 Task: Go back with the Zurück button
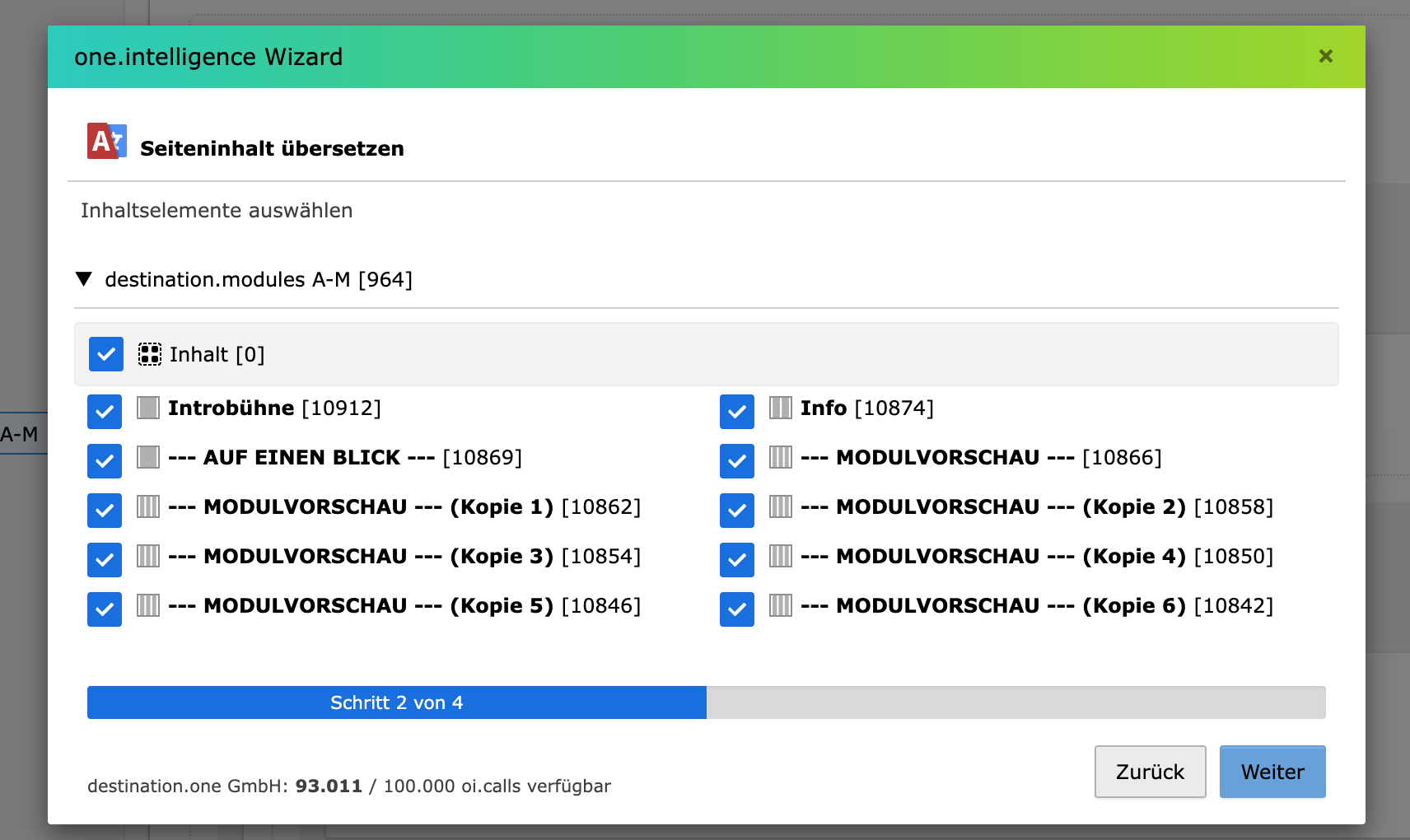(x=1150, y=772)
